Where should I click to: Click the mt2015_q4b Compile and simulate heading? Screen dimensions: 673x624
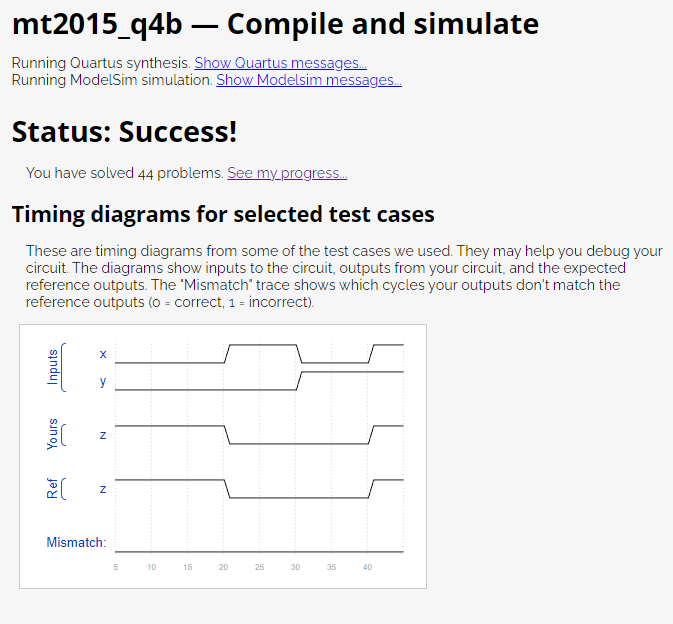[275, 24]
